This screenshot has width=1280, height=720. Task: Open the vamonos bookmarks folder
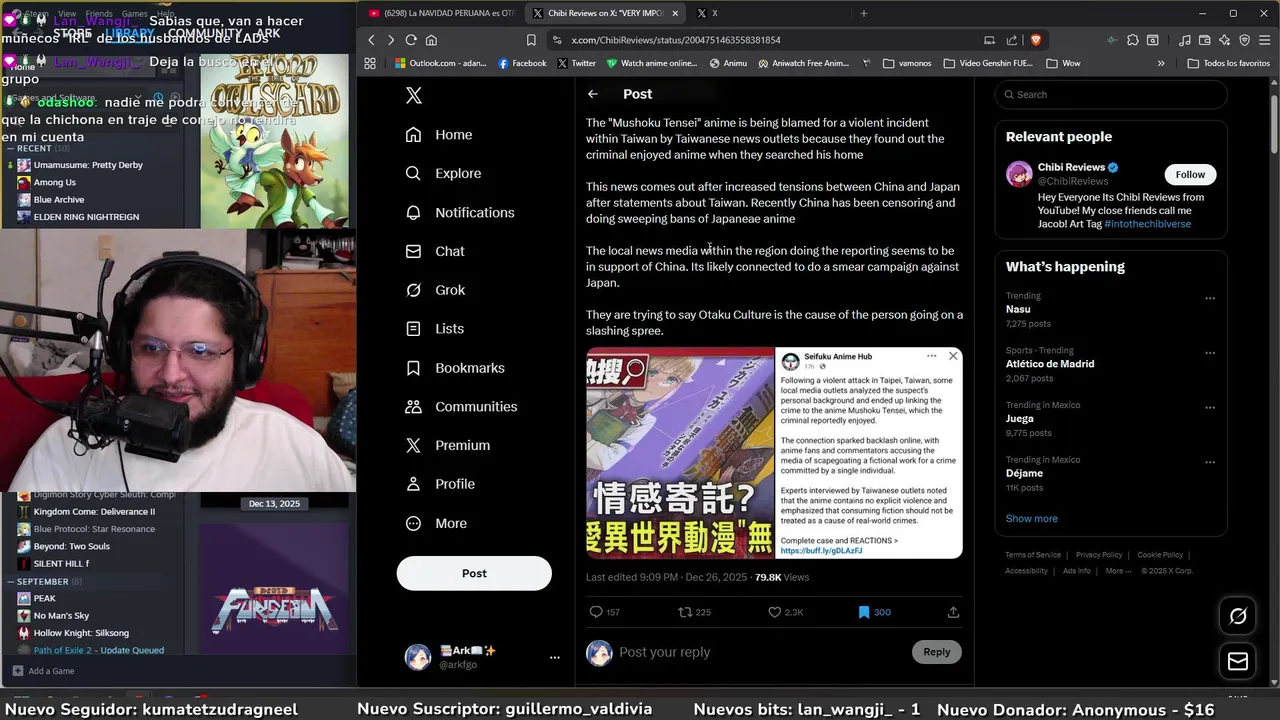pos(907,63)
